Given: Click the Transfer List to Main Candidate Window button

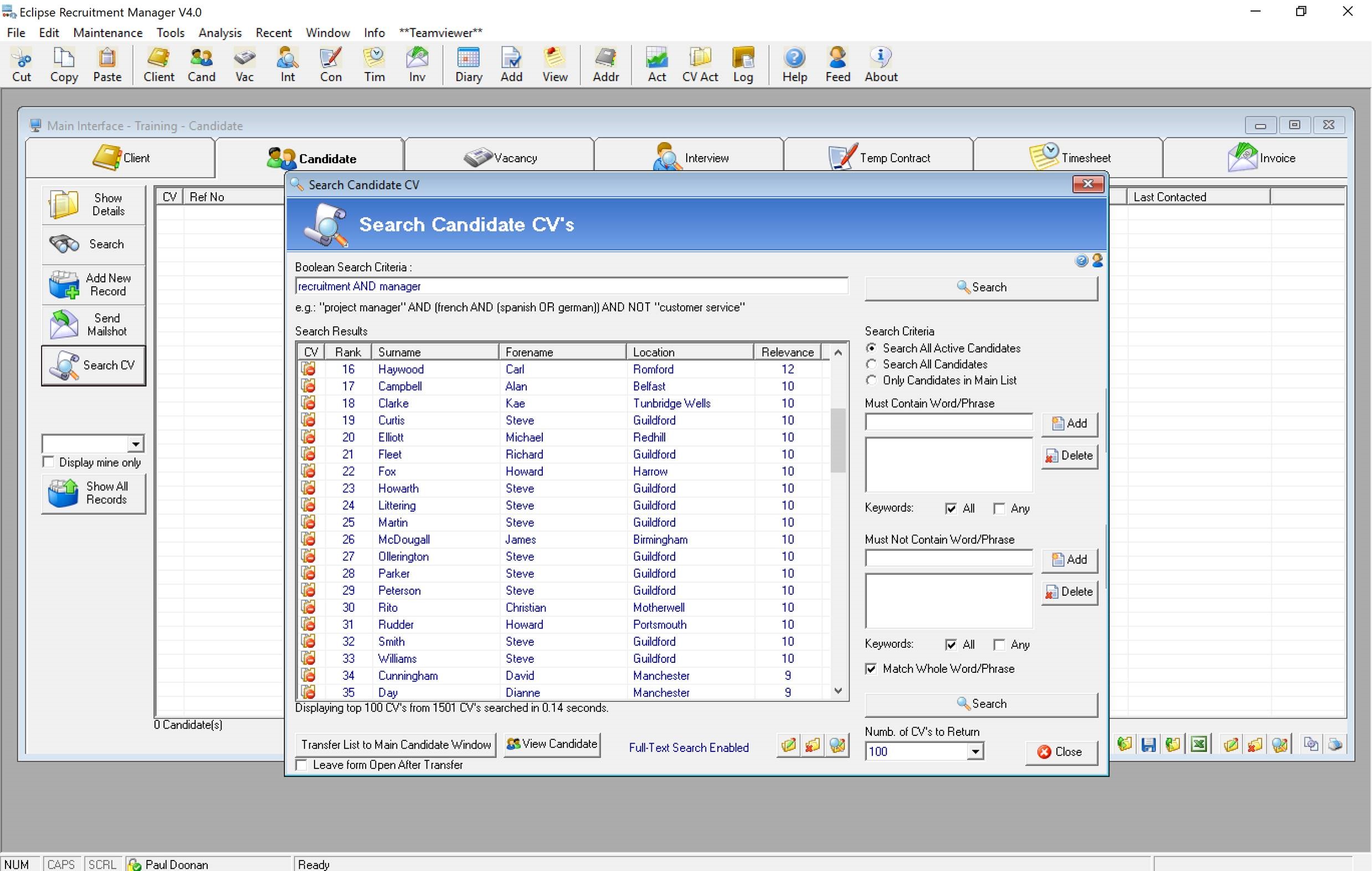Looking at the screenshot, I should pyautogui.click(x=395, y=745).
